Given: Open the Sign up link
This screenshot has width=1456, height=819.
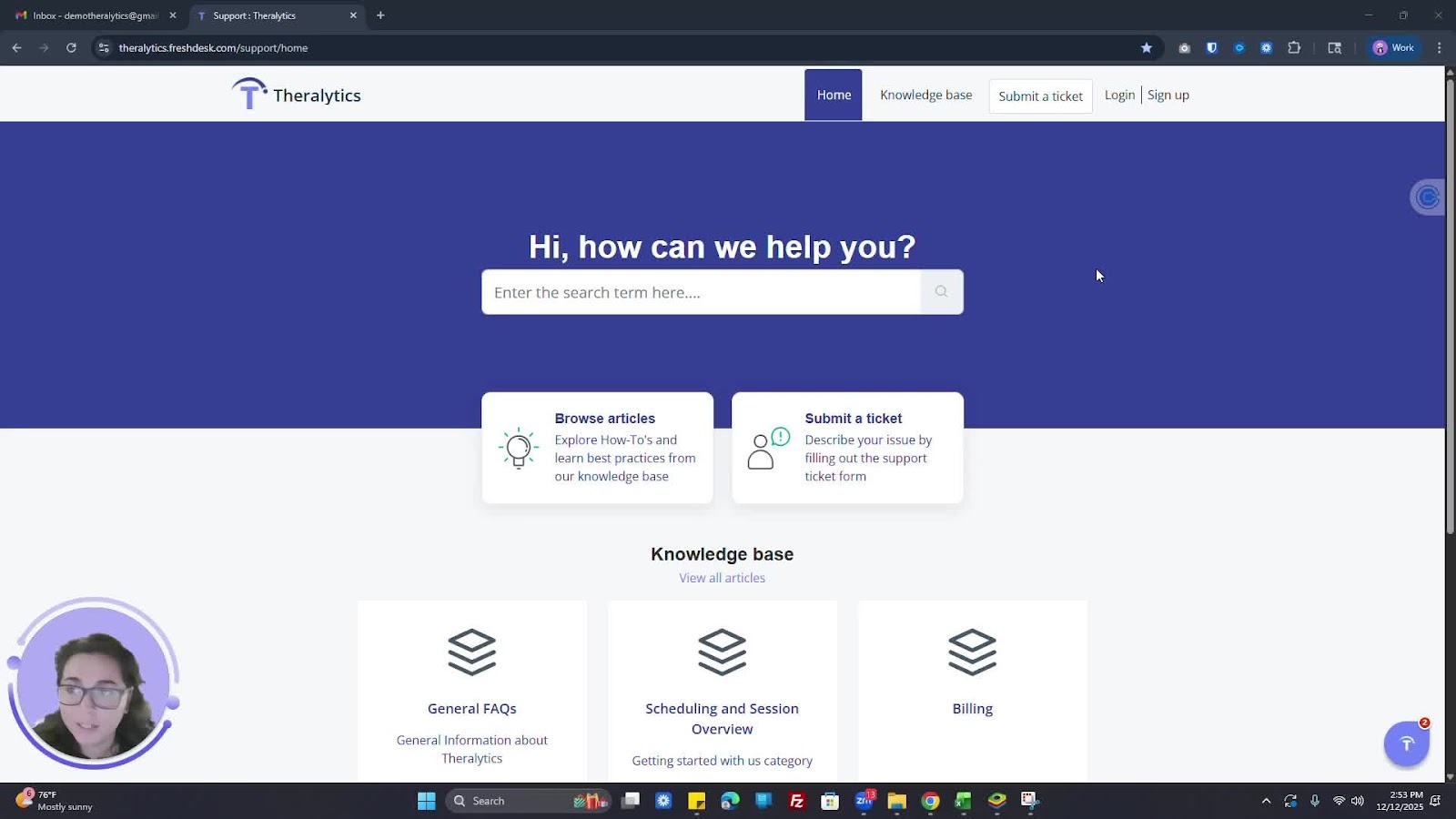Looking at the screenshot, I should (x=1168, y=95).
